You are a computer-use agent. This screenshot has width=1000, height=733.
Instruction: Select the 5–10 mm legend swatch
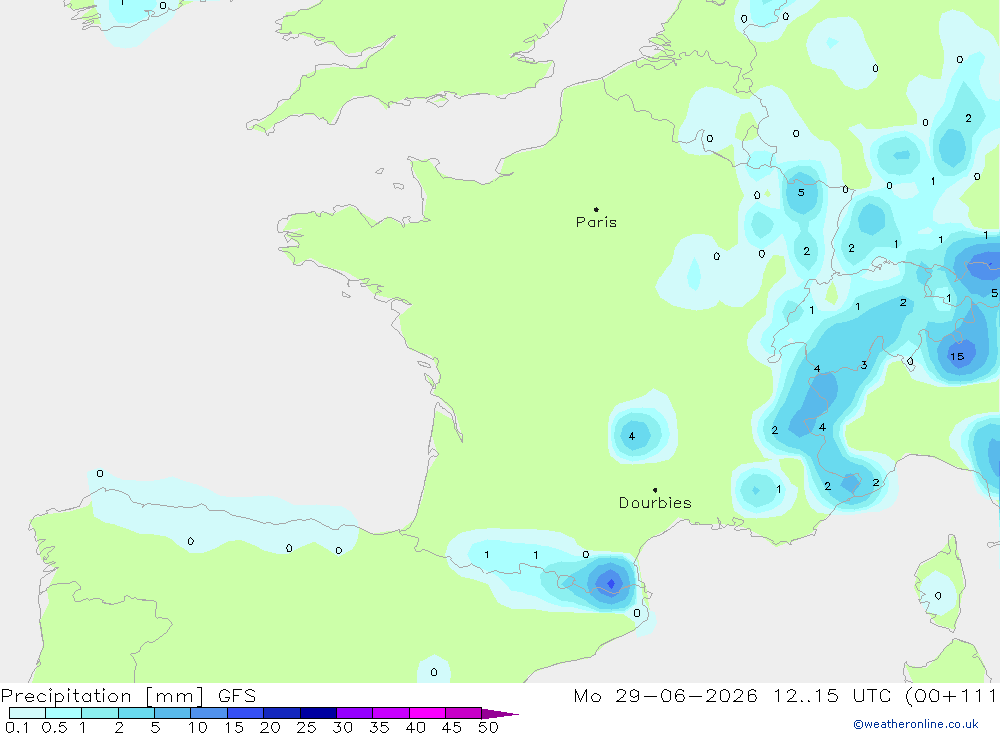(x=172, y=713)
